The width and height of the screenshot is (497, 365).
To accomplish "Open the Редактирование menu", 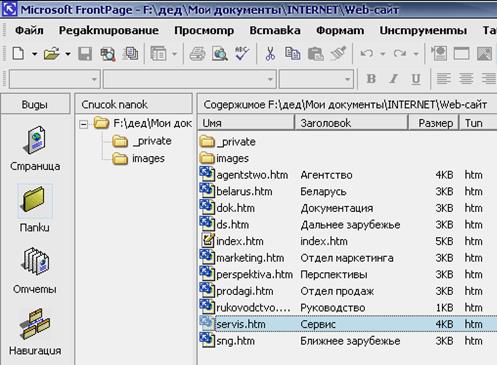I will click(109, 31).
